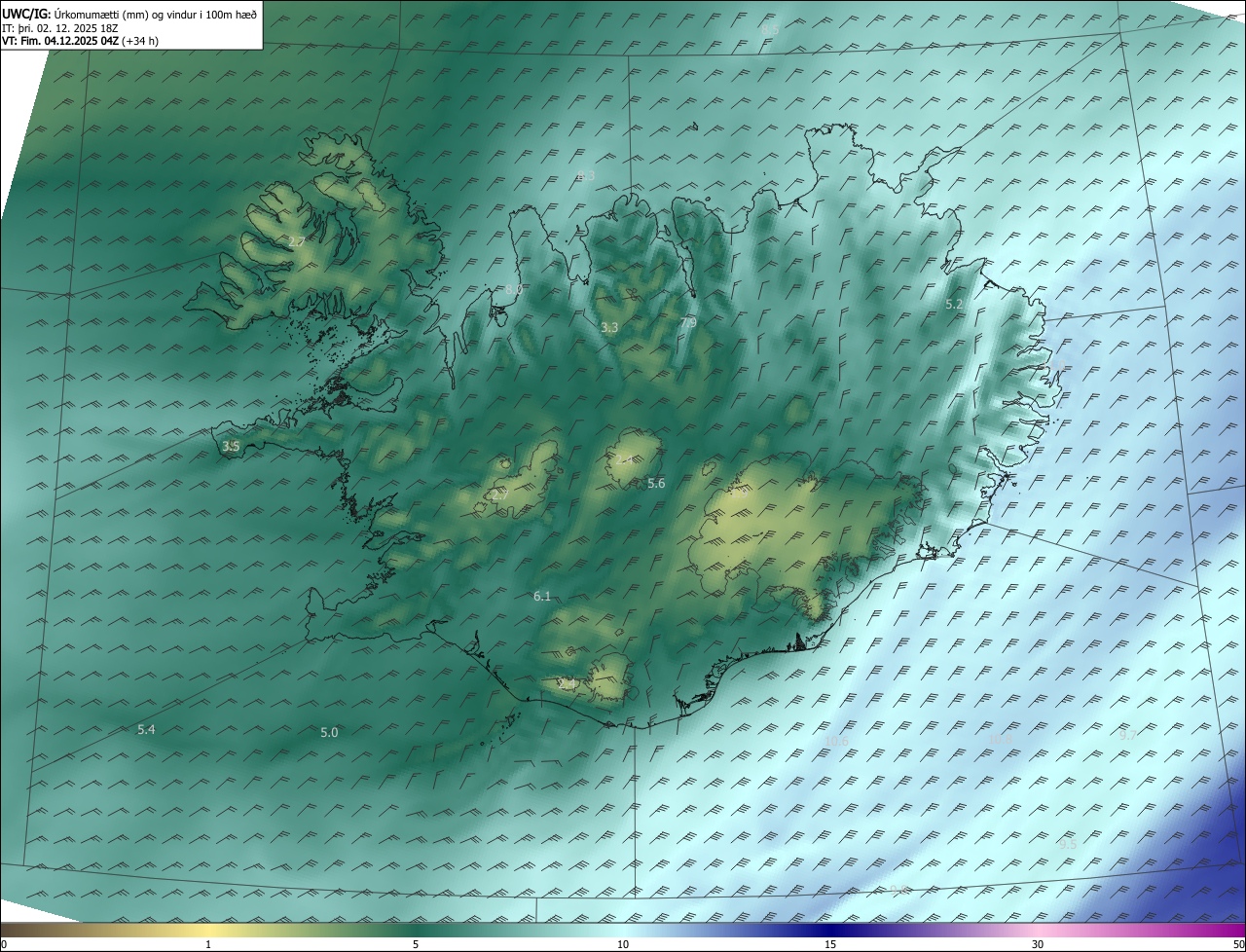Click the 5.4 value over the southwest ocean
Screen dimensions: 1246x952
[x=146, y=730]
